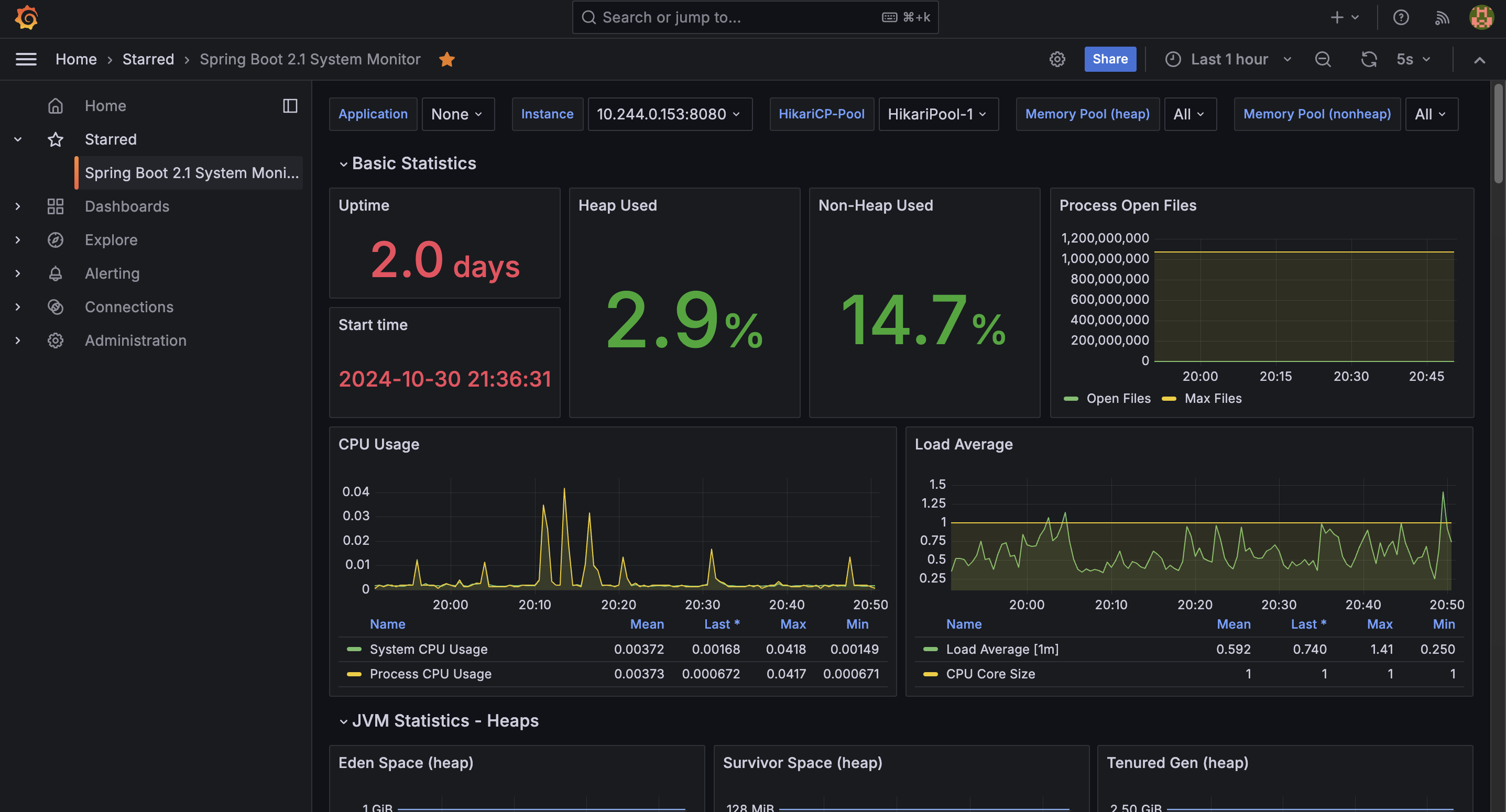The width and height of the screenshot is (1506, 812).
Task: Open Alerting in the sidebar
Action: click(112, 273)
